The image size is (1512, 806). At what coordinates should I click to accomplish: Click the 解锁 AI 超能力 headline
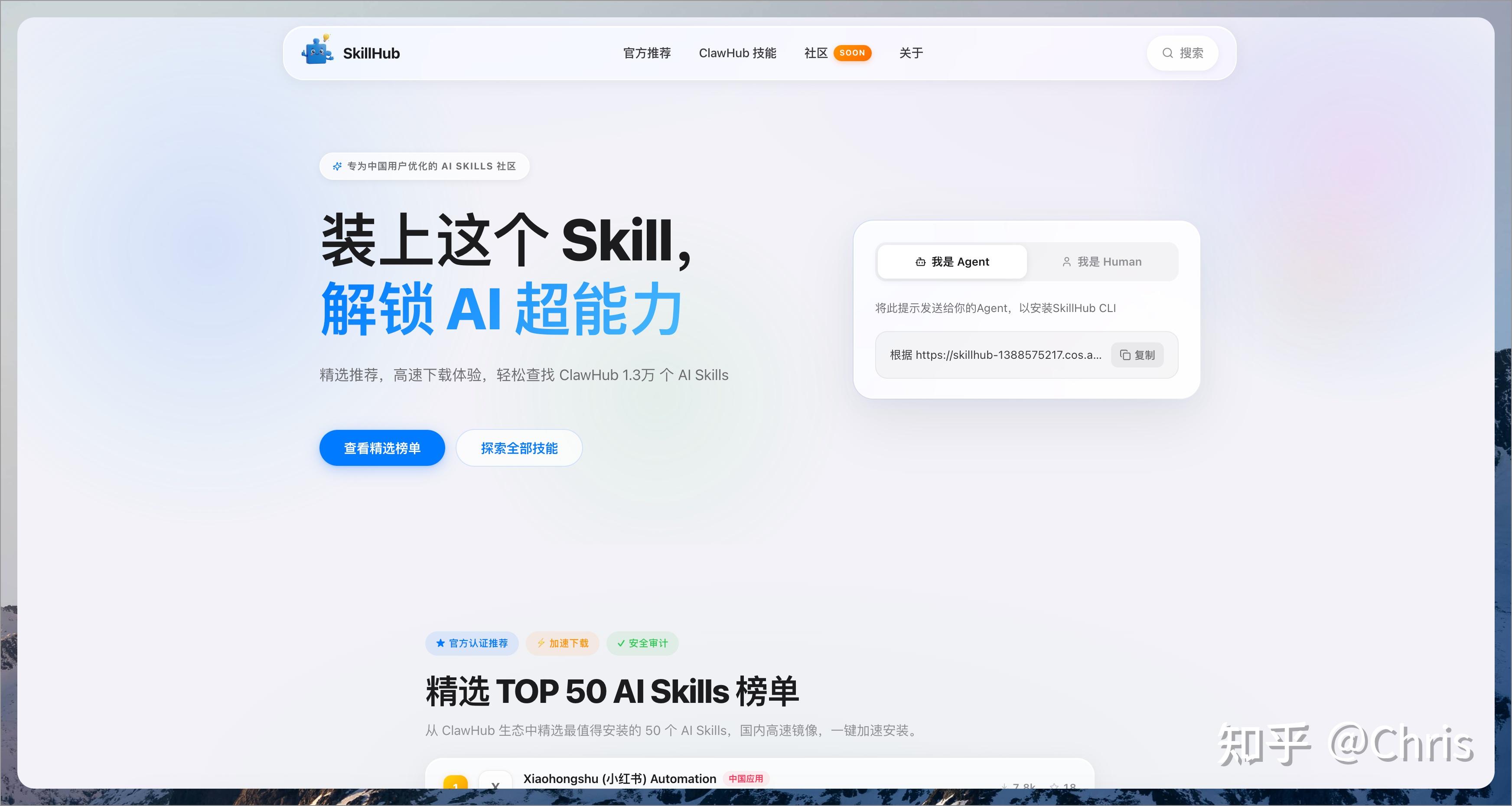coord(502,309)
